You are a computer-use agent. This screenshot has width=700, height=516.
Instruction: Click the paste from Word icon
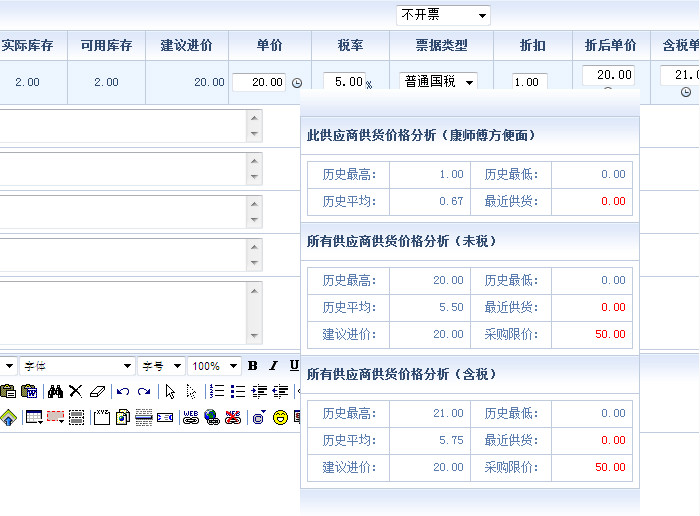pos(29,391)
